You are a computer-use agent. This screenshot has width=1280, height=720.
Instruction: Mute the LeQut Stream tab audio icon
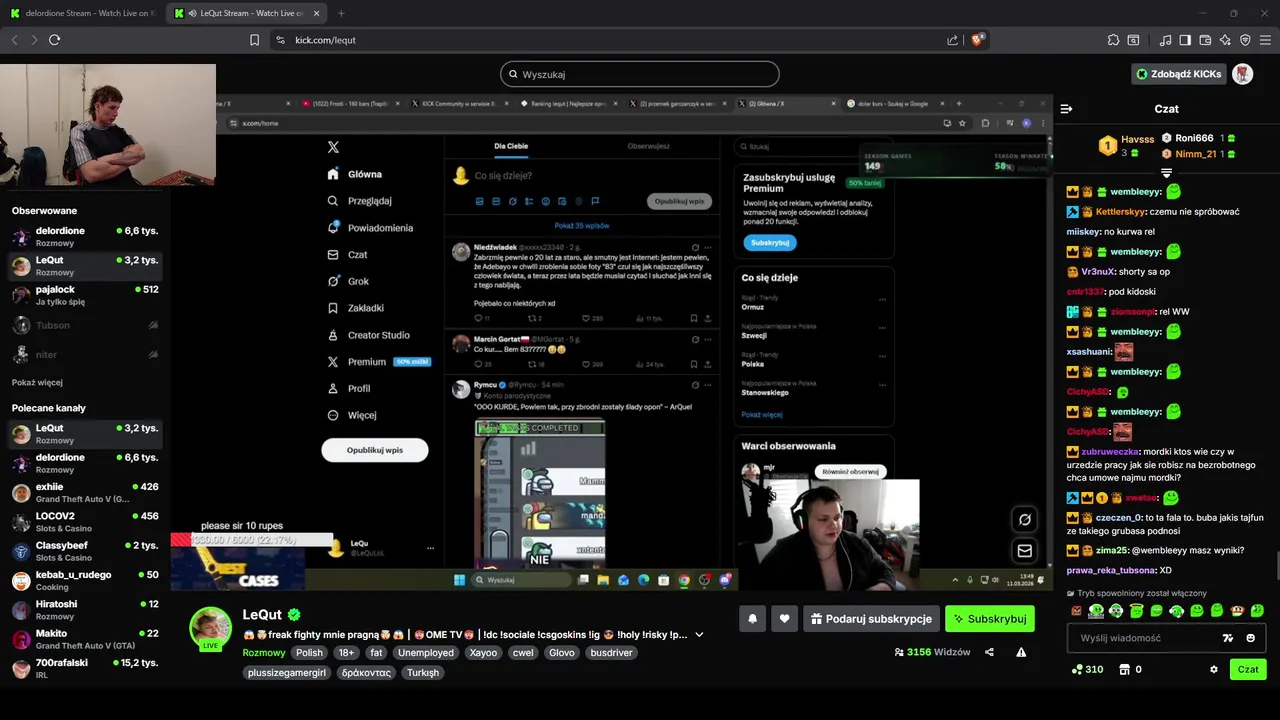click(192, 13)
